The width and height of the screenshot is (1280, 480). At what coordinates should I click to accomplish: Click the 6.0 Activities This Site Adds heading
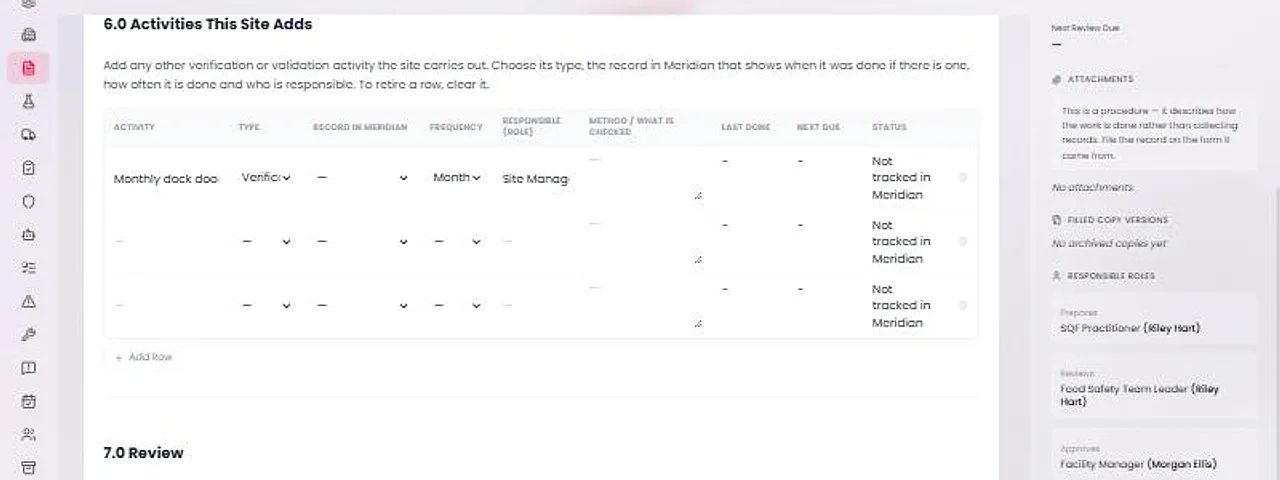point(208,24)
